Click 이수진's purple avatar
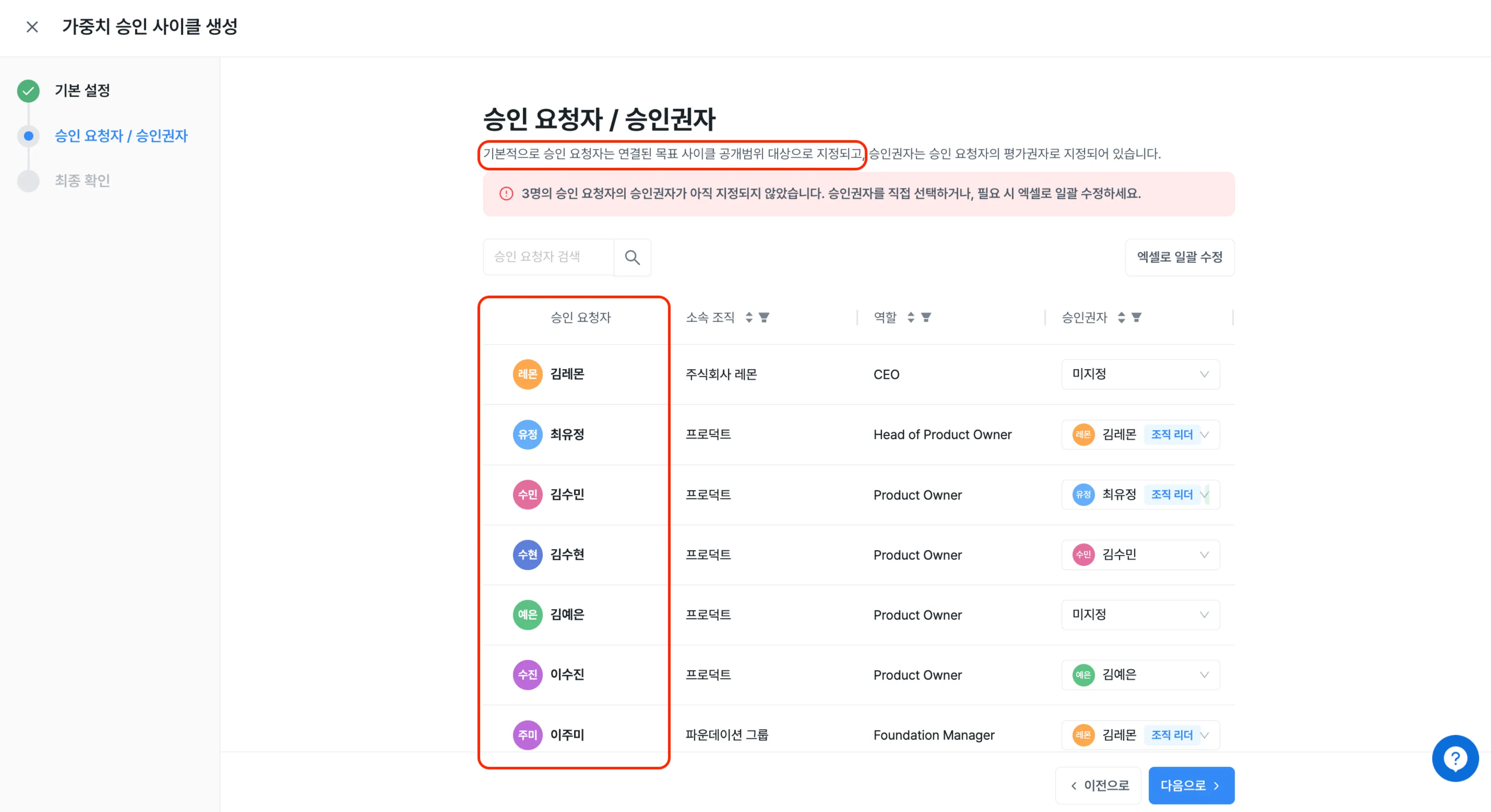Viewport: 1491px width, 812px height. point(527,675)
